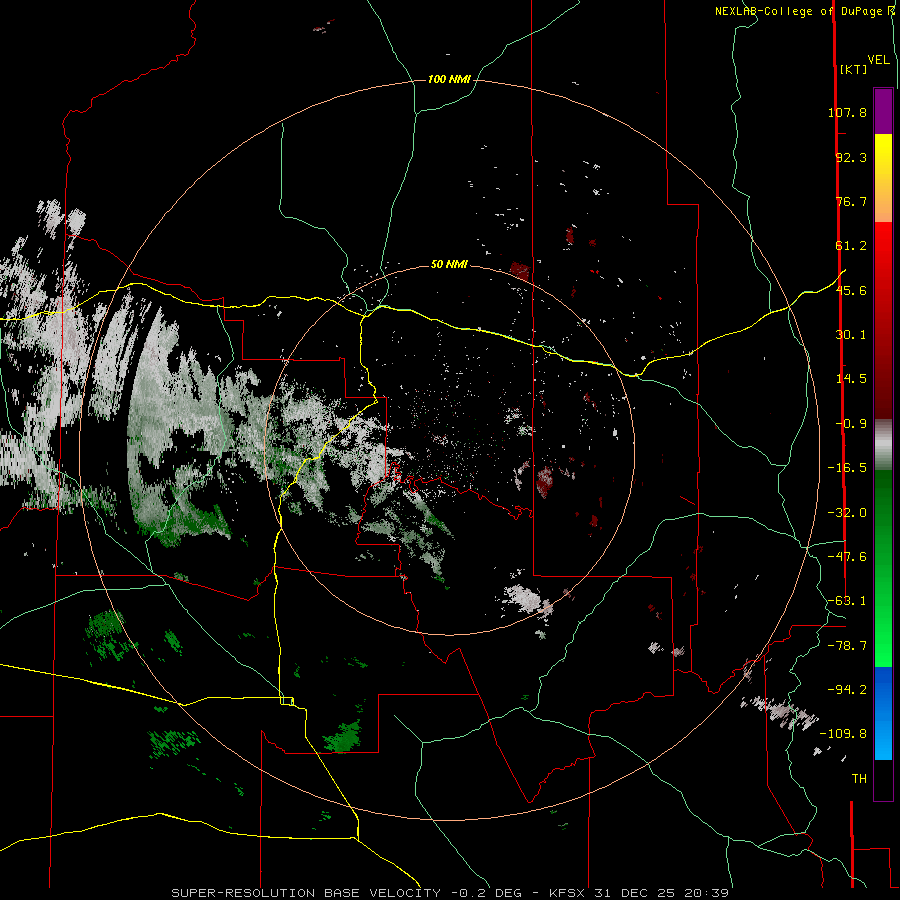Select the 45.6 legend value
The height and width of the screenshot is (900, 900).
click(851, 290)
